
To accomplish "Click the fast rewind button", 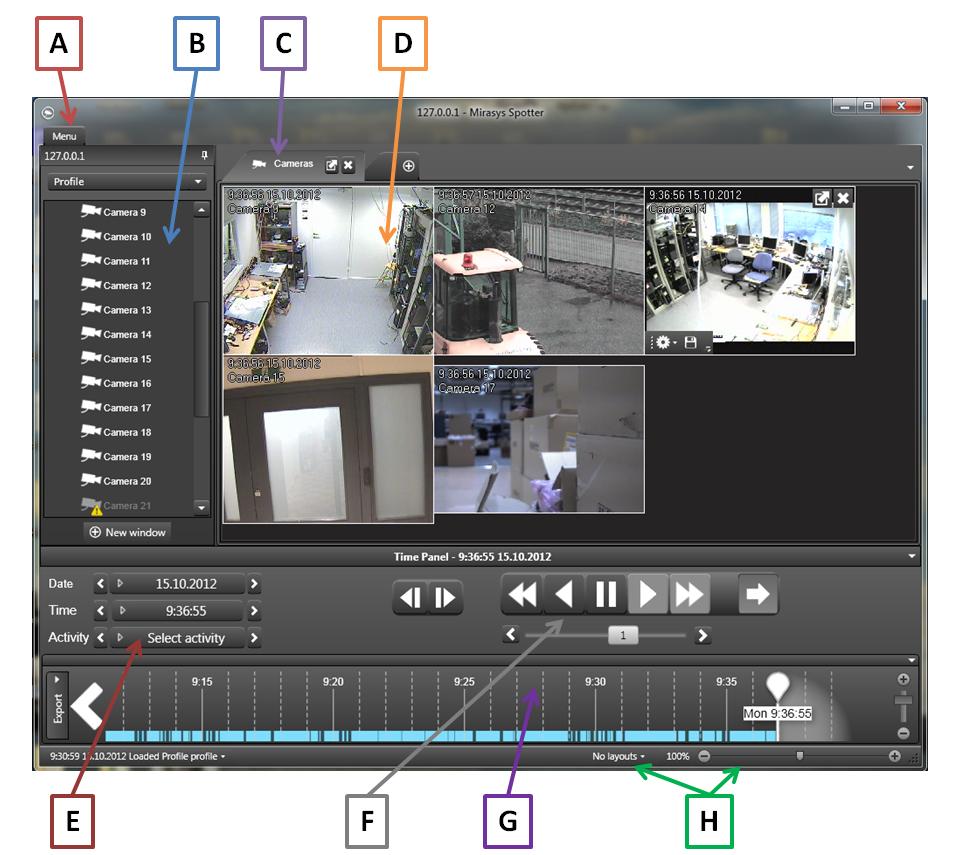I will [x=522, y=594].
